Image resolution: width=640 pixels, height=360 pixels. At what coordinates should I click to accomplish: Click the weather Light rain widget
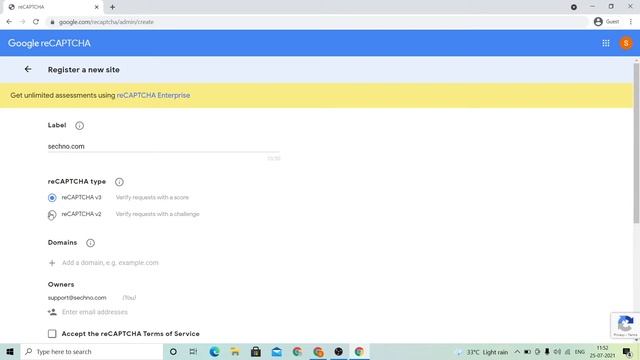(x=482, y=352)
